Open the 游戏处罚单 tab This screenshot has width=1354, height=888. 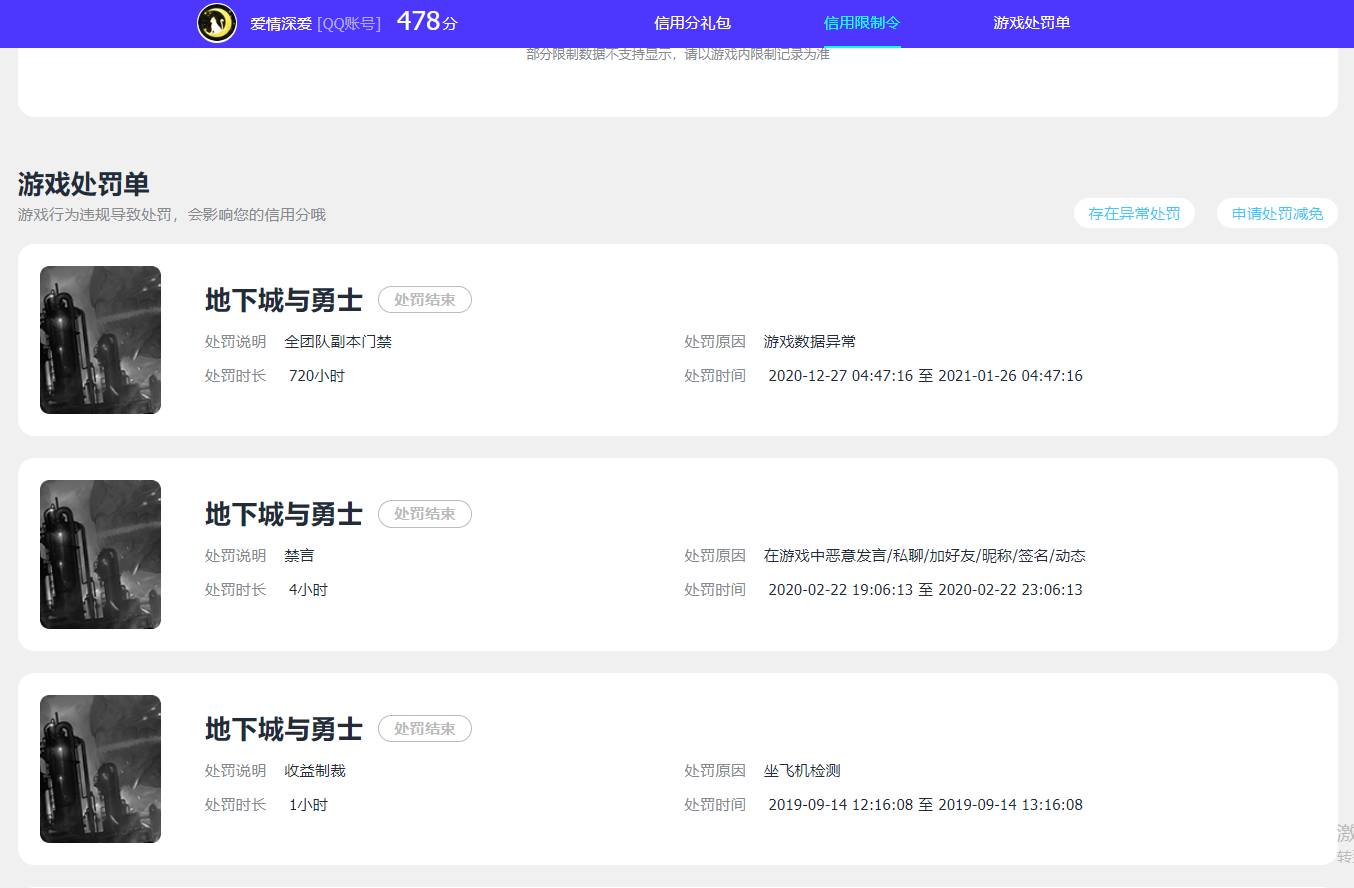1031,22
